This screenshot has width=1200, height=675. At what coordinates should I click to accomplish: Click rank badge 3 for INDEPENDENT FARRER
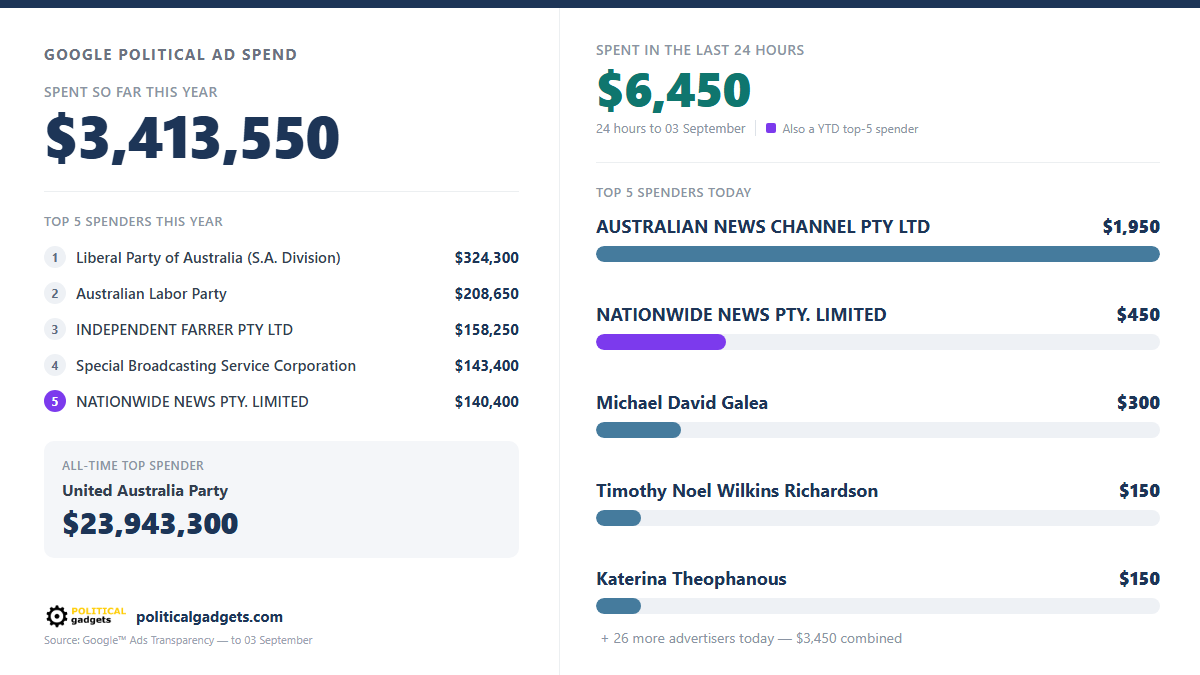pos(55,330)
